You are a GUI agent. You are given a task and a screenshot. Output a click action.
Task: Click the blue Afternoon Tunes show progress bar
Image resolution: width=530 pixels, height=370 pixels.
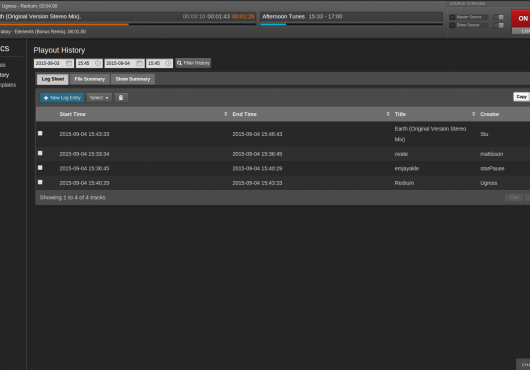click(x=273, y=24)
